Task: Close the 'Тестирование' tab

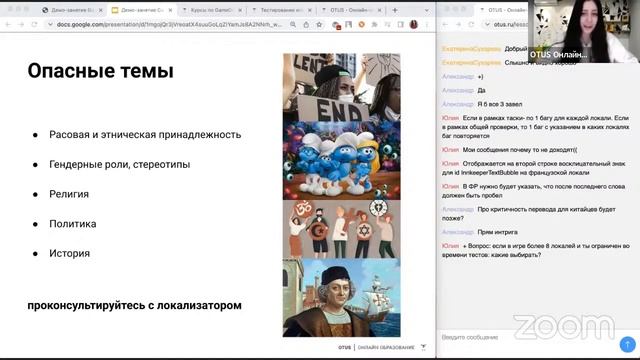Action: [310, 10]
